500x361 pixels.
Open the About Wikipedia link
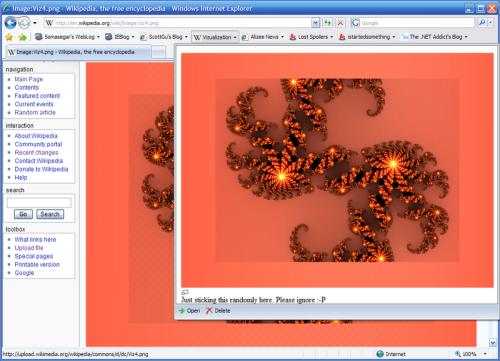point(36,136)
